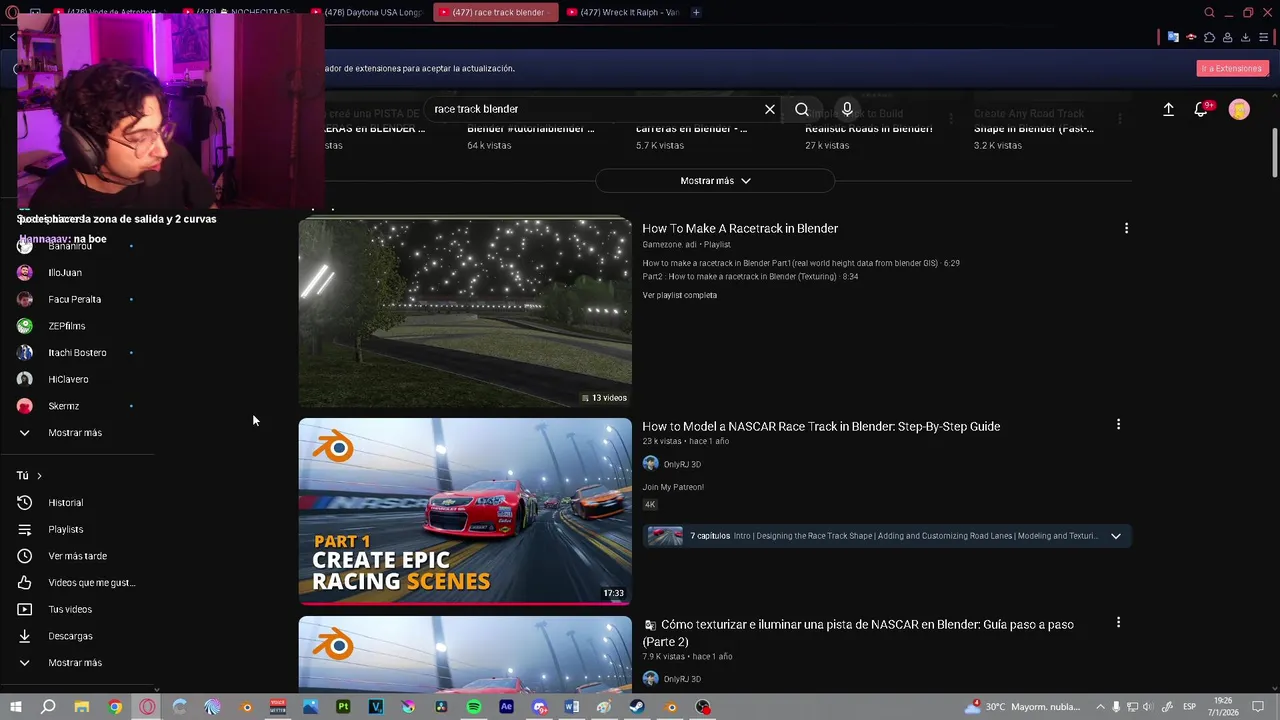Click the Ir a Extensiones button

coord(1231,69)
